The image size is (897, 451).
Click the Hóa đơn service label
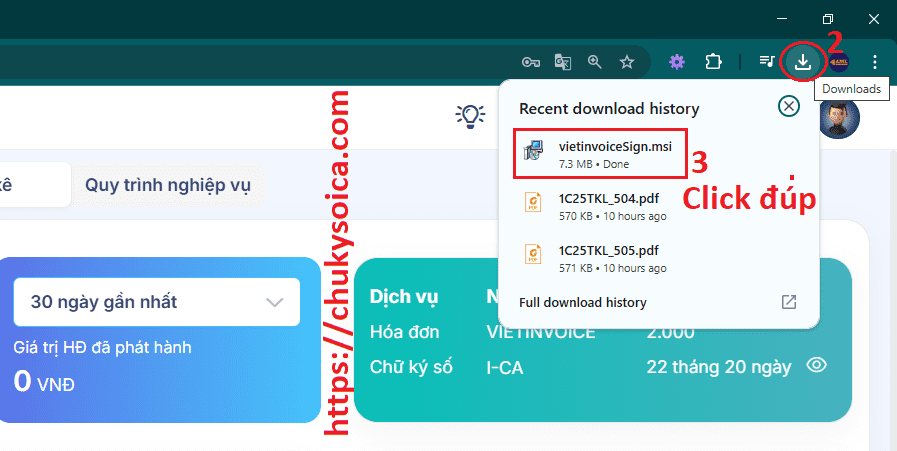[404, 332]
